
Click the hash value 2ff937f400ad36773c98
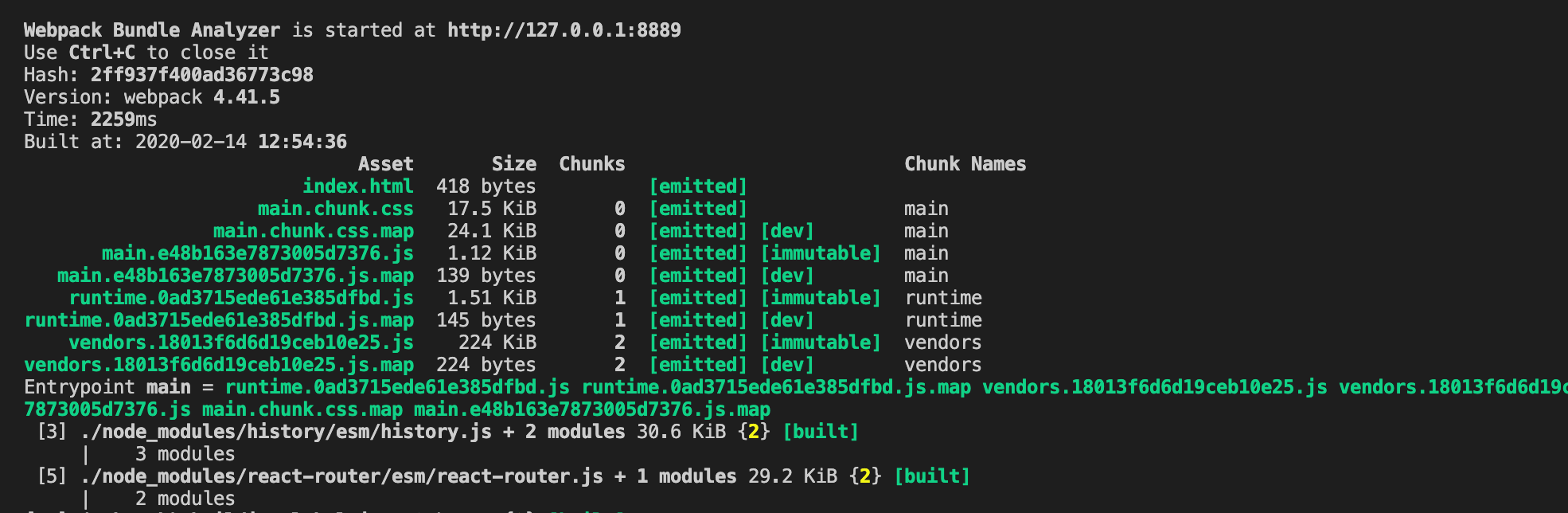click(x=201, y=75)
